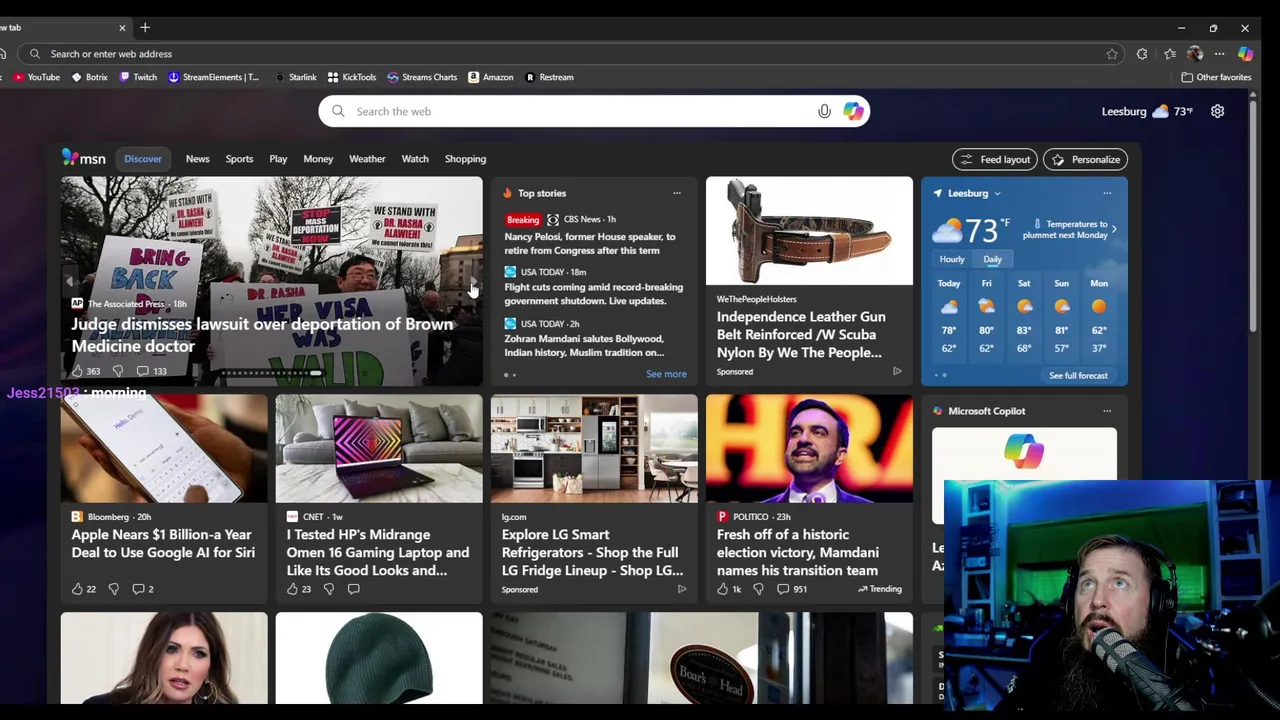This screenshot has height=720, width=1280.
Task: Open the Feed layout button
Action: pyautogui.click(x=996, y=159)
